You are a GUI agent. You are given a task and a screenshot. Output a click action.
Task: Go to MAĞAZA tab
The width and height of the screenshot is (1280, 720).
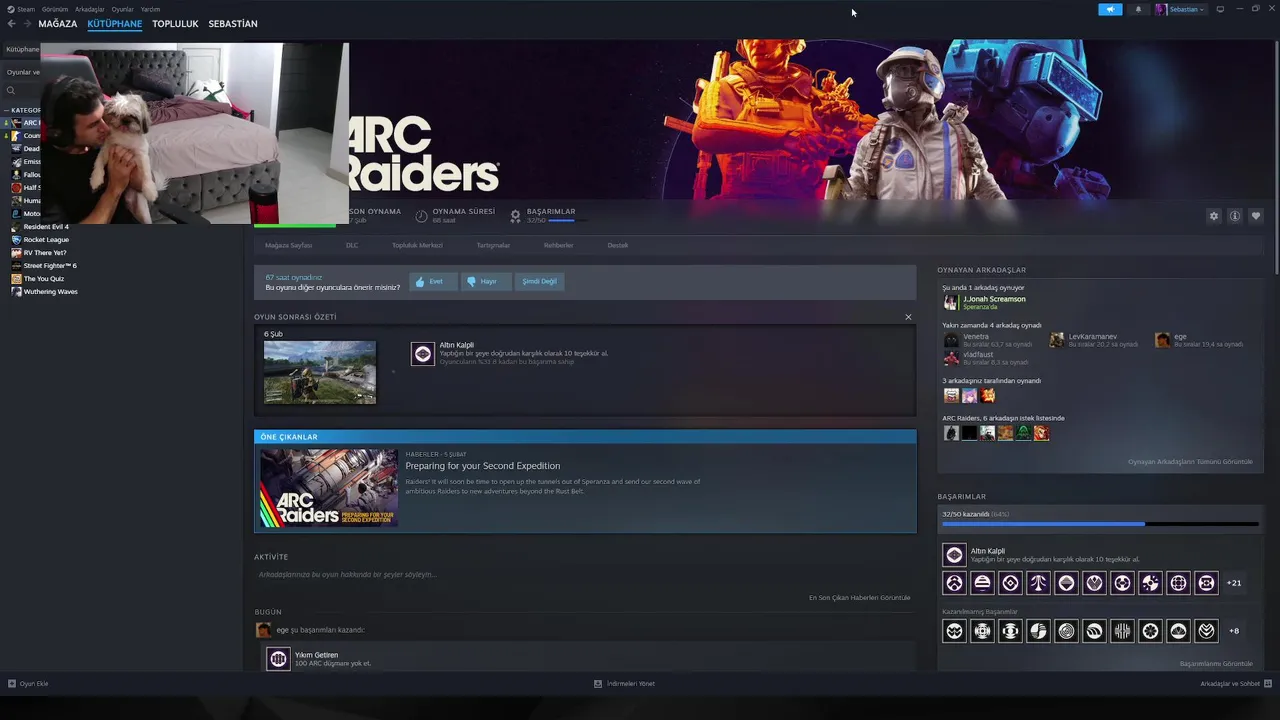(58, 24)
